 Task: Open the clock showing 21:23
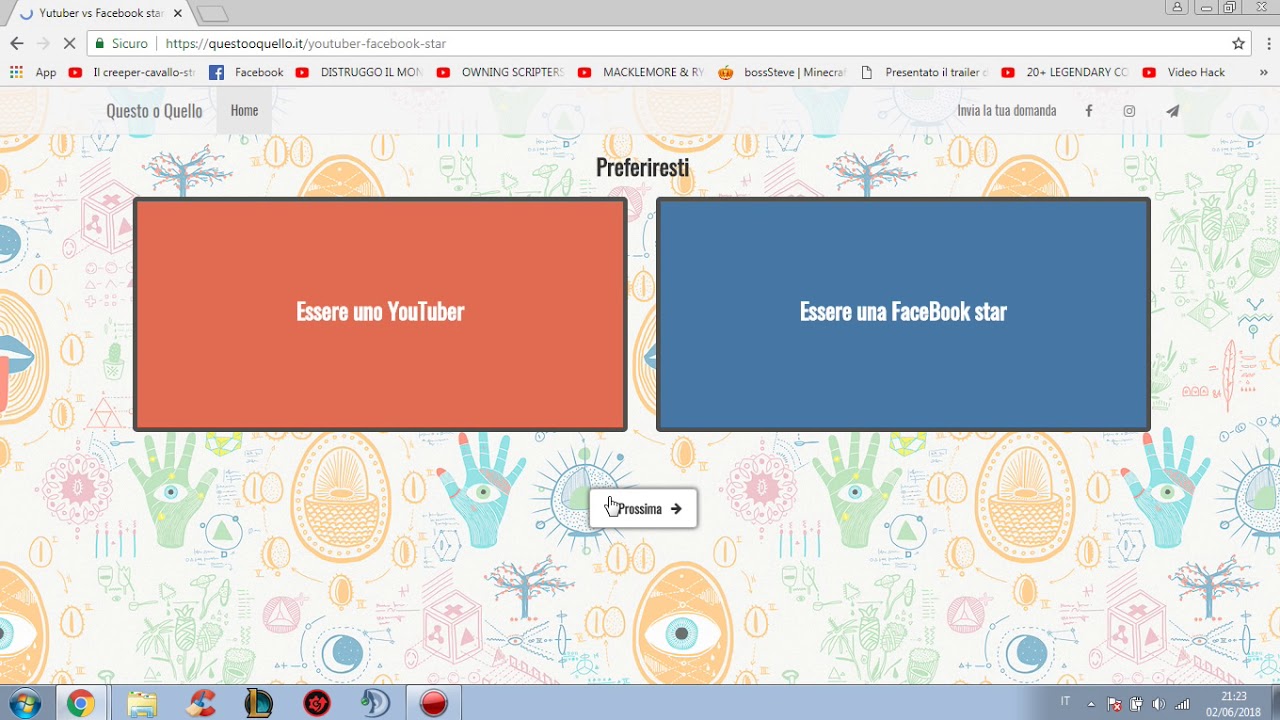coord(1234,703)
